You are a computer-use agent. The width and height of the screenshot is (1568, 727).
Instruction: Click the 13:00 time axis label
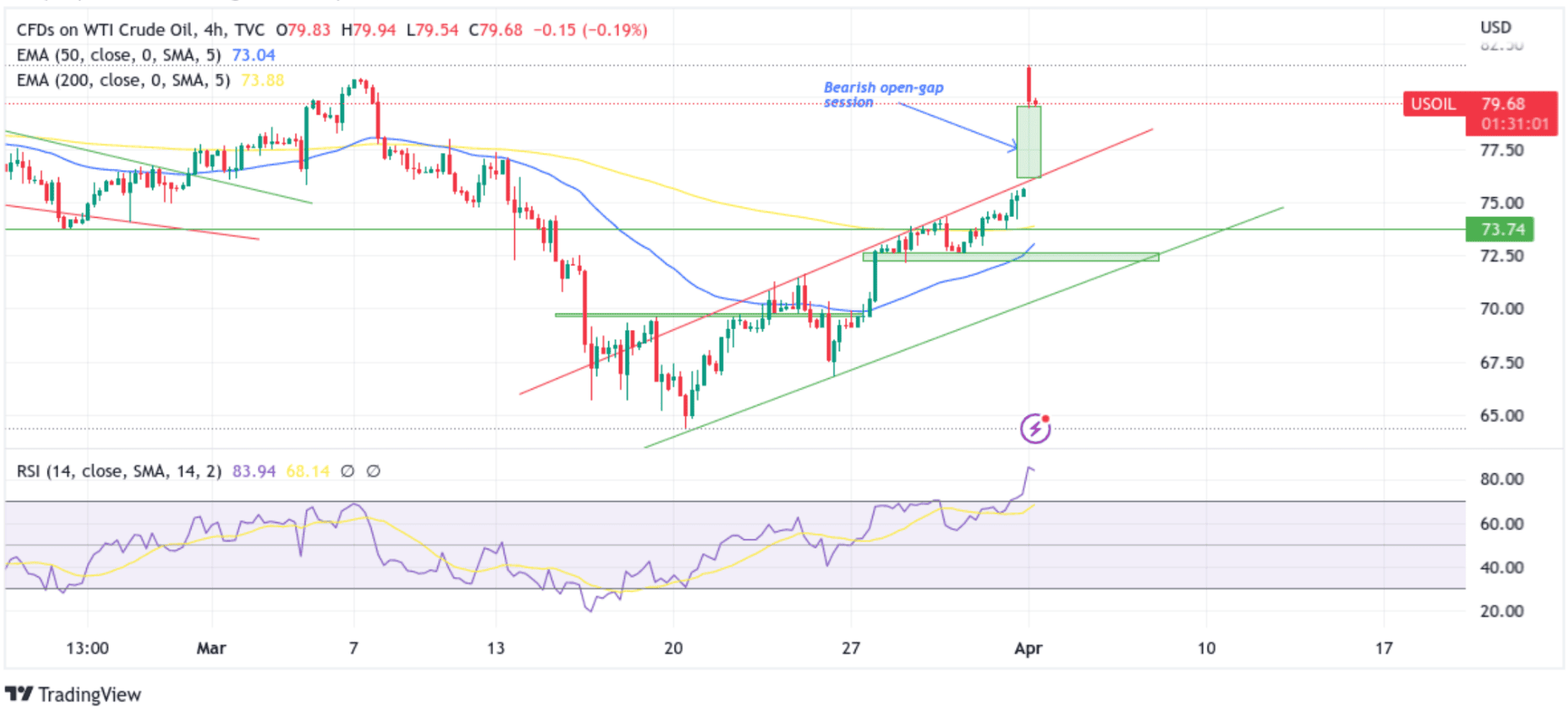point(88,648)
